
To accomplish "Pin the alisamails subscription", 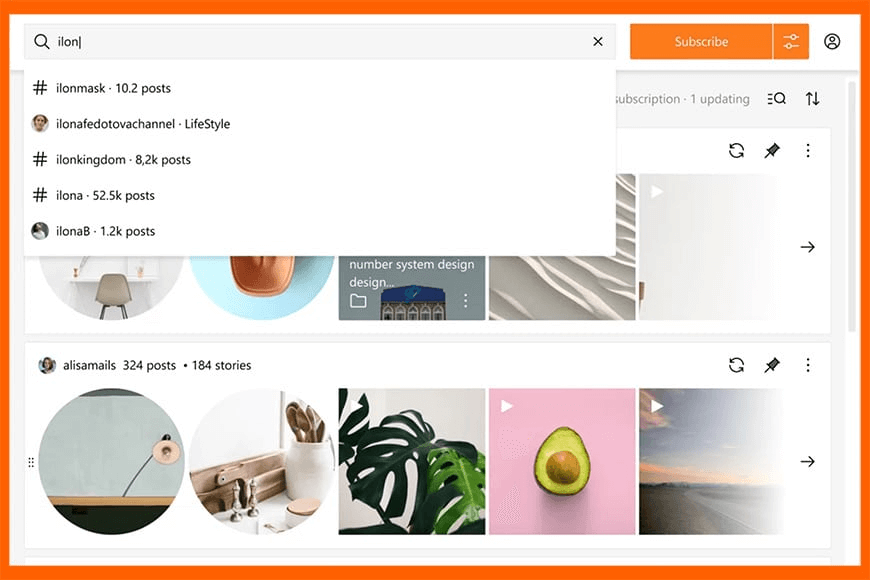I will click(772, 365).
